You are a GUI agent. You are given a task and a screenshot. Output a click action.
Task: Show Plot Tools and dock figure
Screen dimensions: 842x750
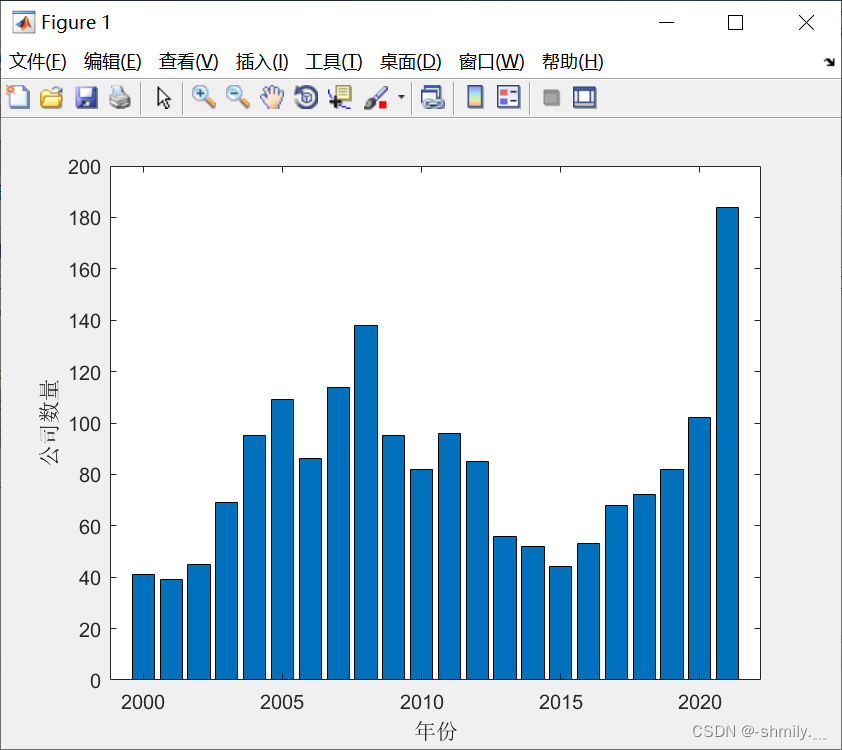tap(584, 97)
